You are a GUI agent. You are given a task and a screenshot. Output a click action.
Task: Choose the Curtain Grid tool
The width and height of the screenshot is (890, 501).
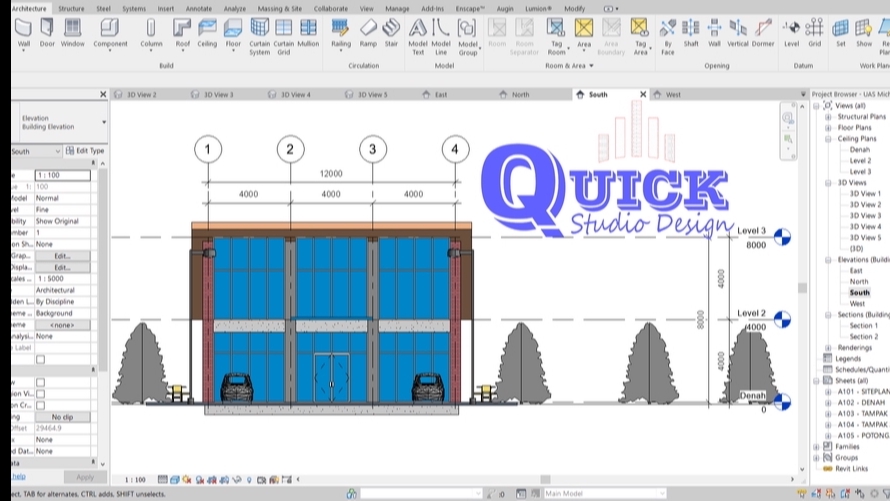[x=283, y=37]
